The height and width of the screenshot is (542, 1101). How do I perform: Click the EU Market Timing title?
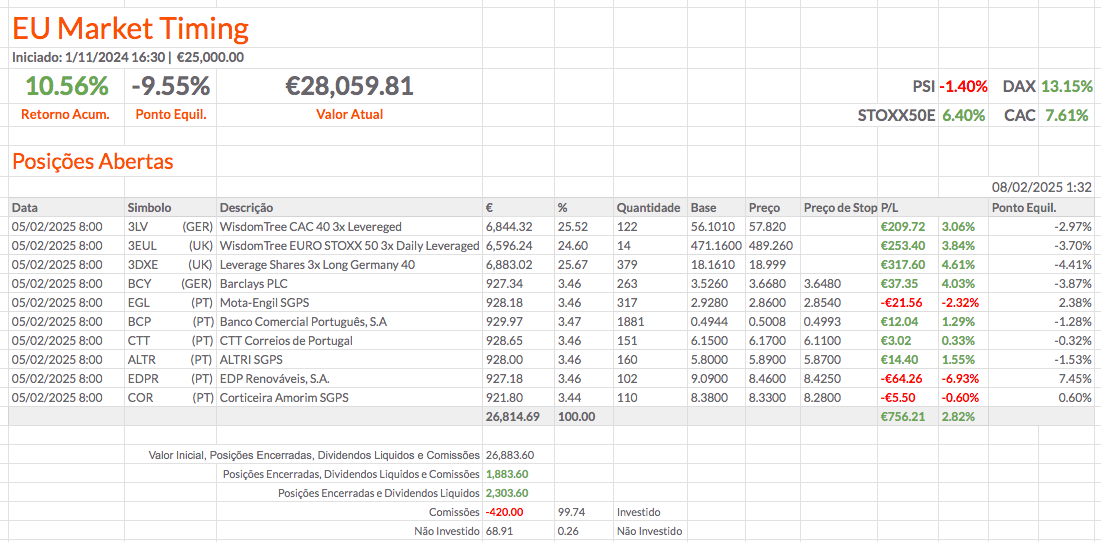(130, 28)
